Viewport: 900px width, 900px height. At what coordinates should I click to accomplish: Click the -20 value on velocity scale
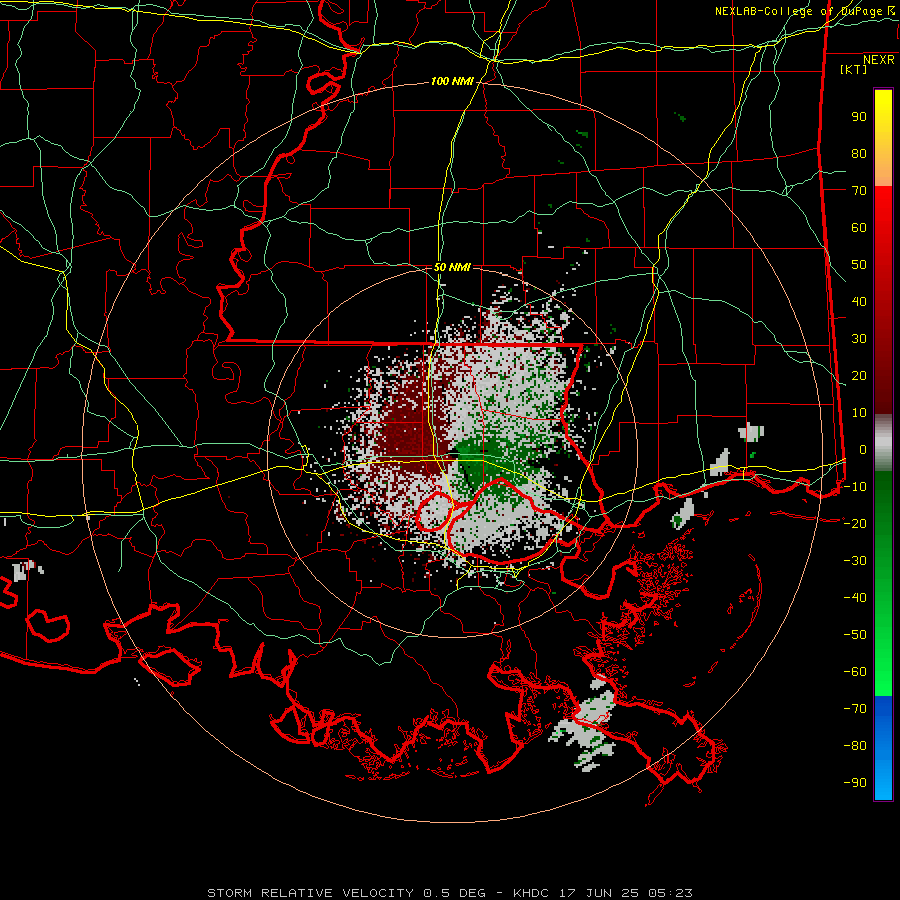coord(855,524)
